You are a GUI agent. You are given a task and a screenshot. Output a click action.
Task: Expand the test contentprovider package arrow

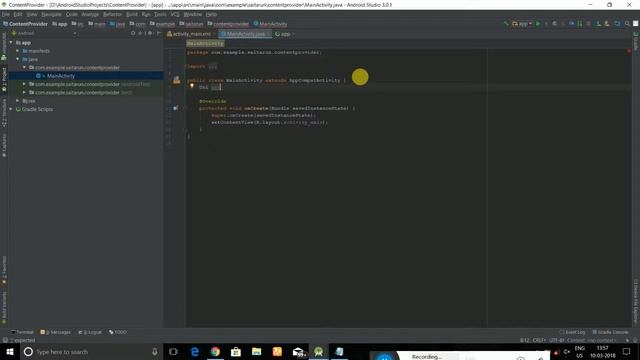click(24, 92)
